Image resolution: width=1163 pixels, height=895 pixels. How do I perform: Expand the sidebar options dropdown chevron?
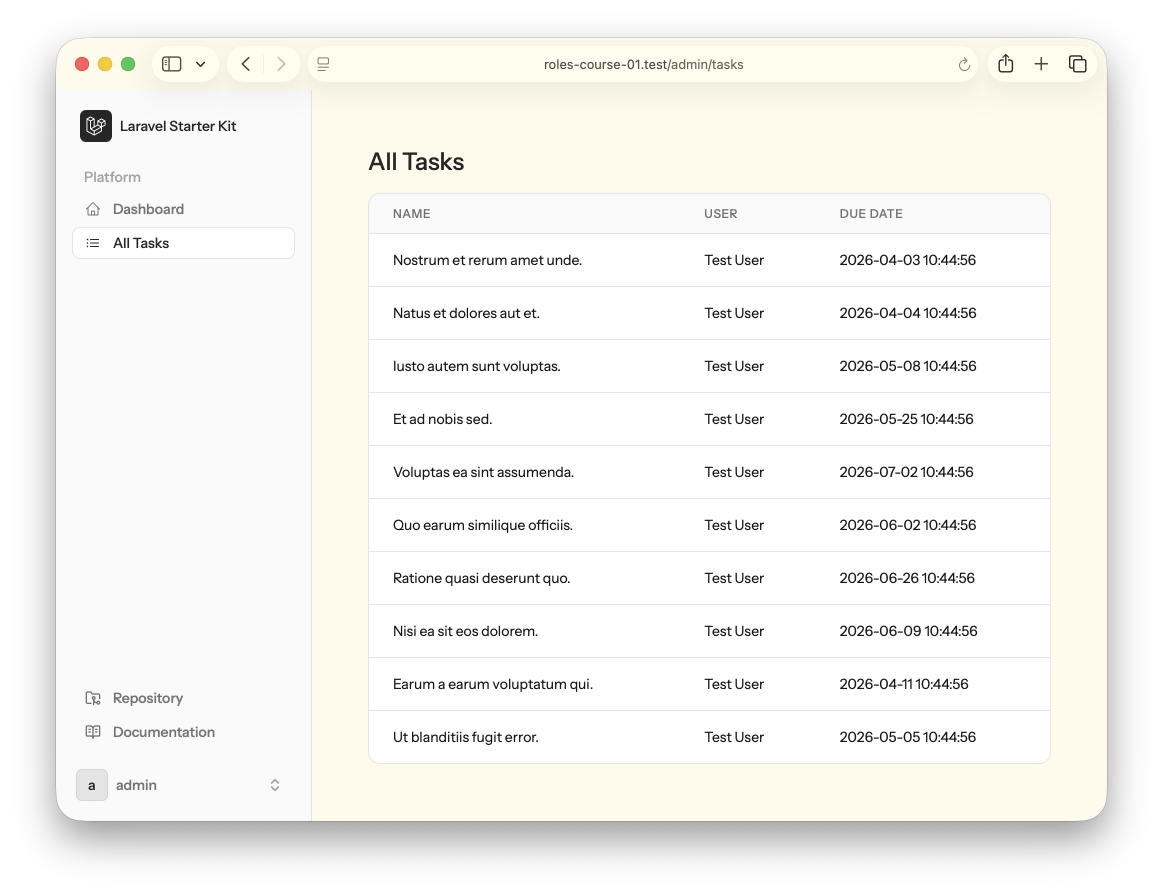click(201, 64)
